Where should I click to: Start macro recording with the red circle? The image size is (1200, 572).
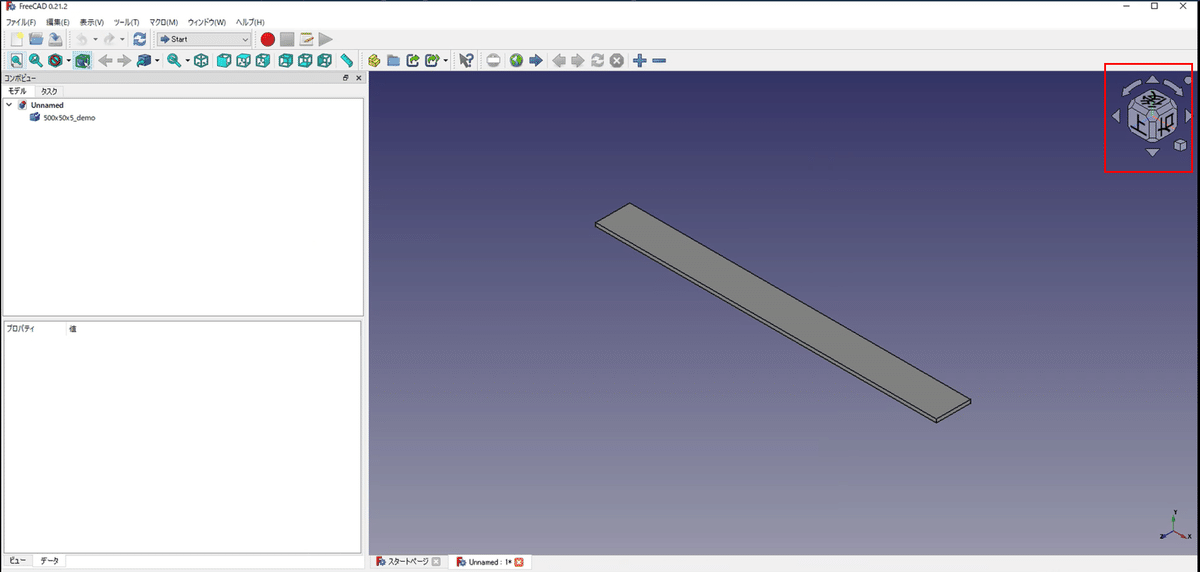268,39
